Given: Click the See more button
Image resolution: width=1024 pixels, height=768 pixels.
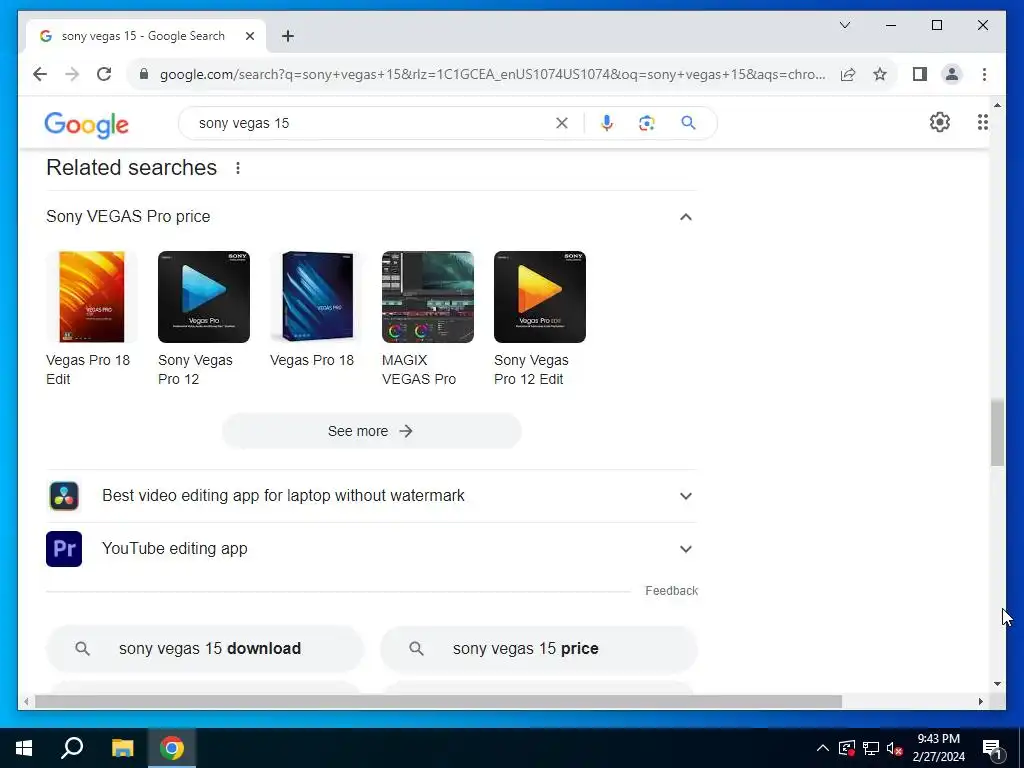Looking at the screenshot, I should click(372, 431).
